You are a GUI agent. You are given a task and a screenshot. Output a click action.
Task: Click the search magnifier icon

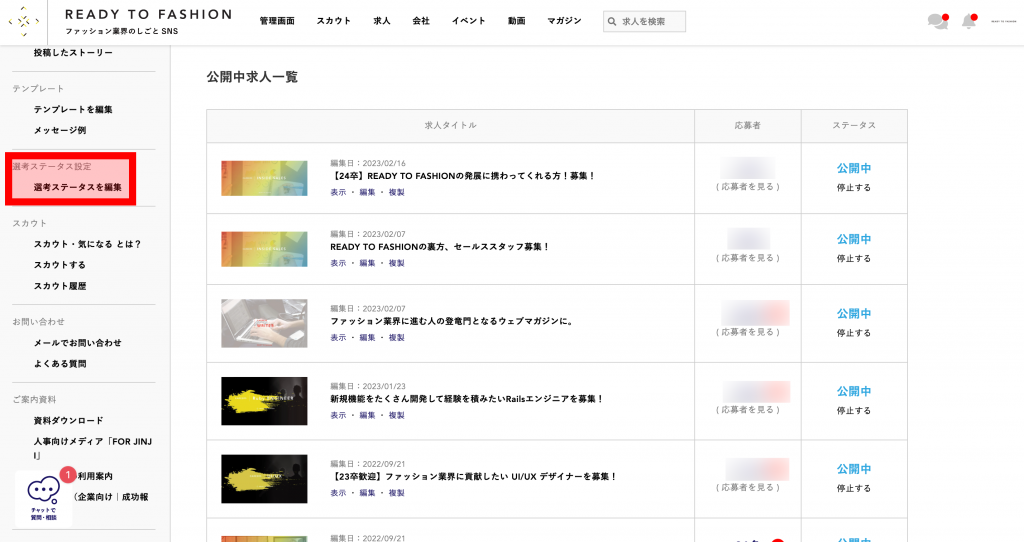point(612,22)
